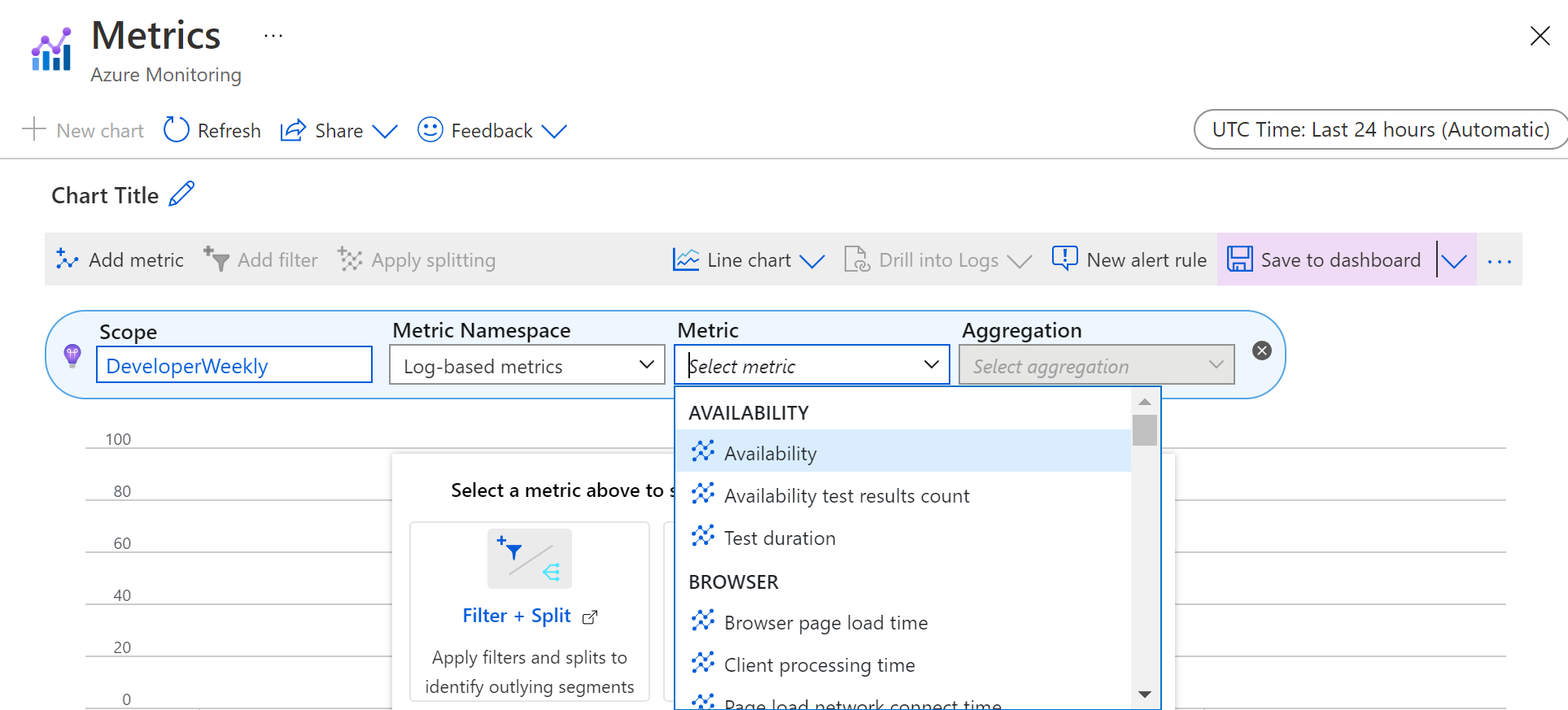
Task: Expand the Share dropdown chevron
Action: tap(385, 131)
